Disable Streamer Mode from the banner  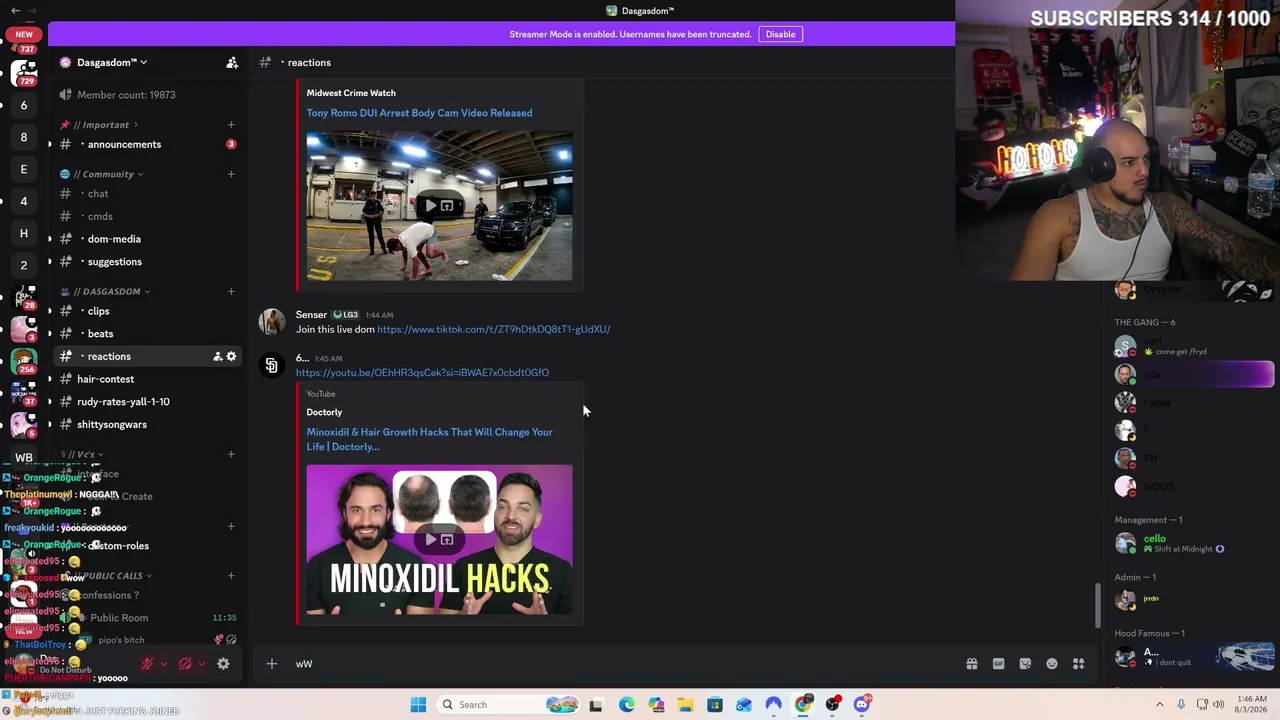pos(780,34)
